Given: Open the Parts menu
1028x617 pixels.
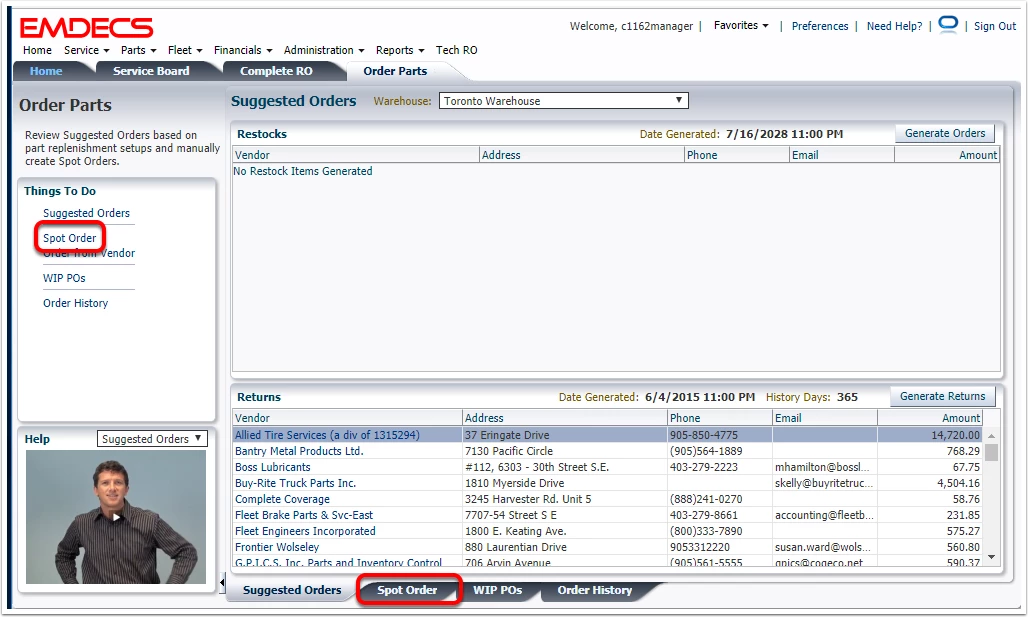Looking at the screenshot, I should coord(138,50).
